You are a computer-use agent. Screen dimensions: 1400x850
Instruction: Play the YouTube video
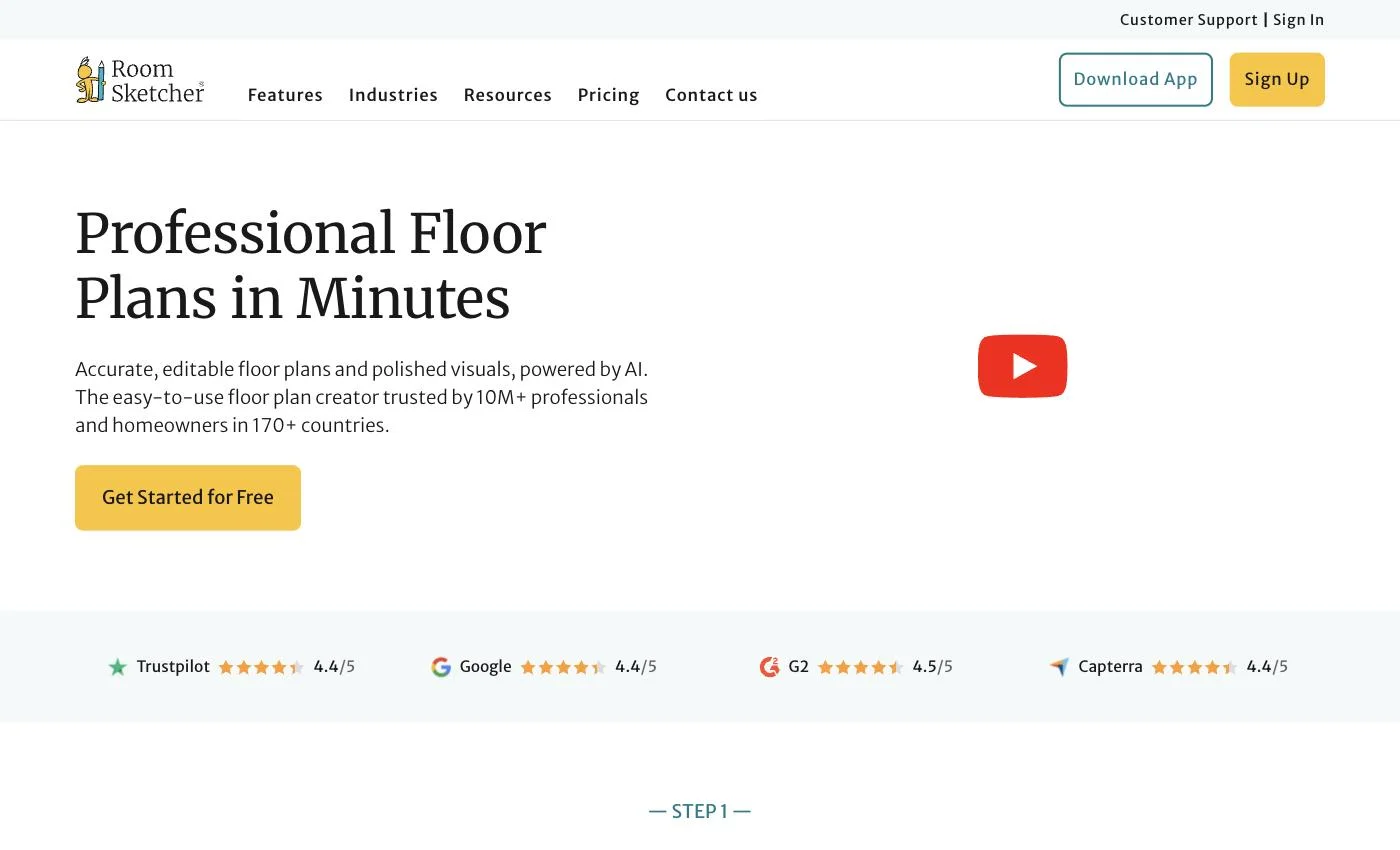point(1022,366)
